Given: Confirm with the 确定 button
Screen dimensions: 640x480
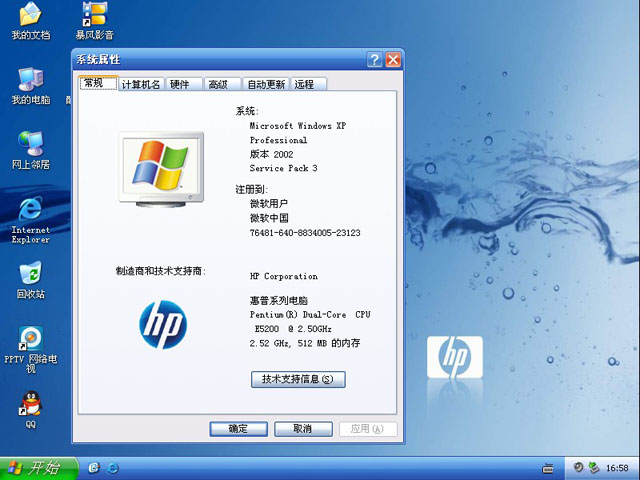Looking at the screenshot, I should click(x=238, y=429).
